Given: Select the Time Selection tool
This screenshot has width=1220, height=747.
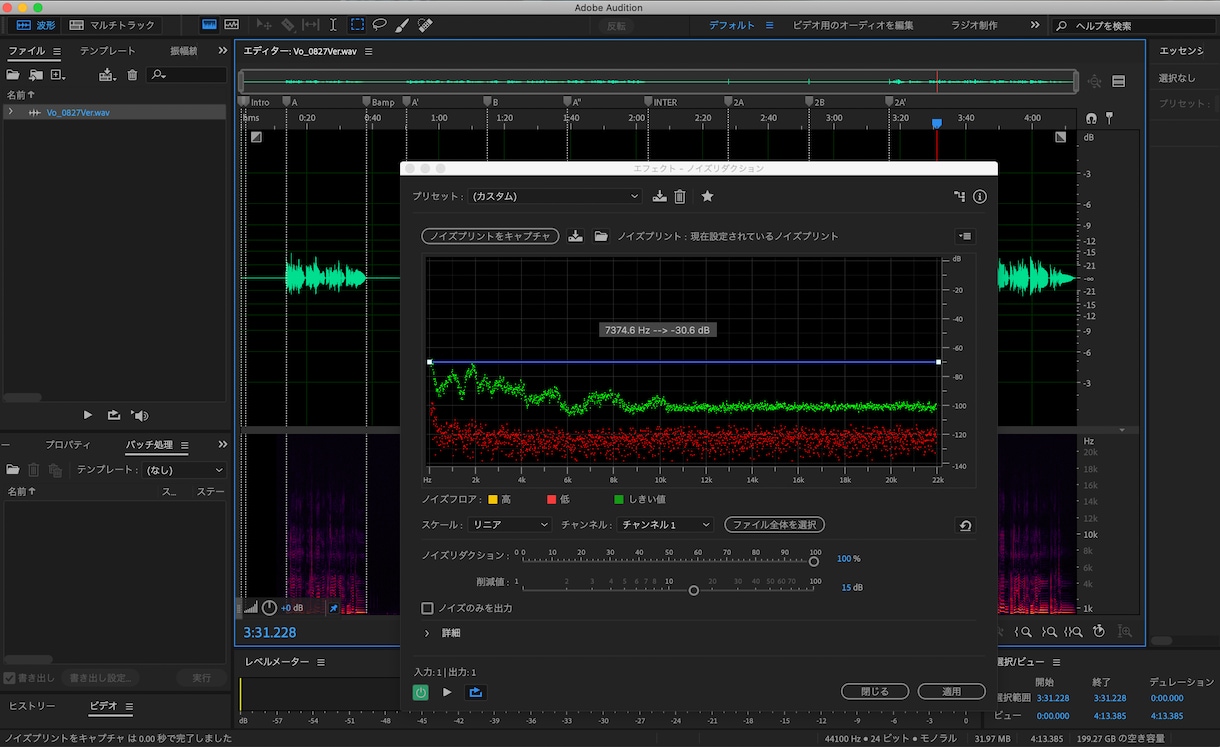Looking at the screenshot, I should tap(333, 25).
